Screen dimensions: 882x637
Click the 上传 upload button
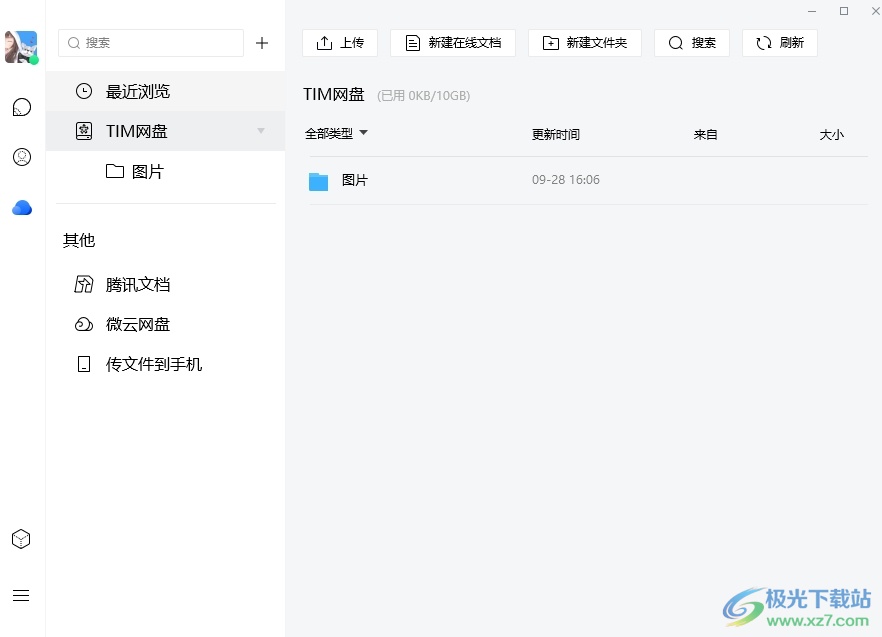point(340,43)
